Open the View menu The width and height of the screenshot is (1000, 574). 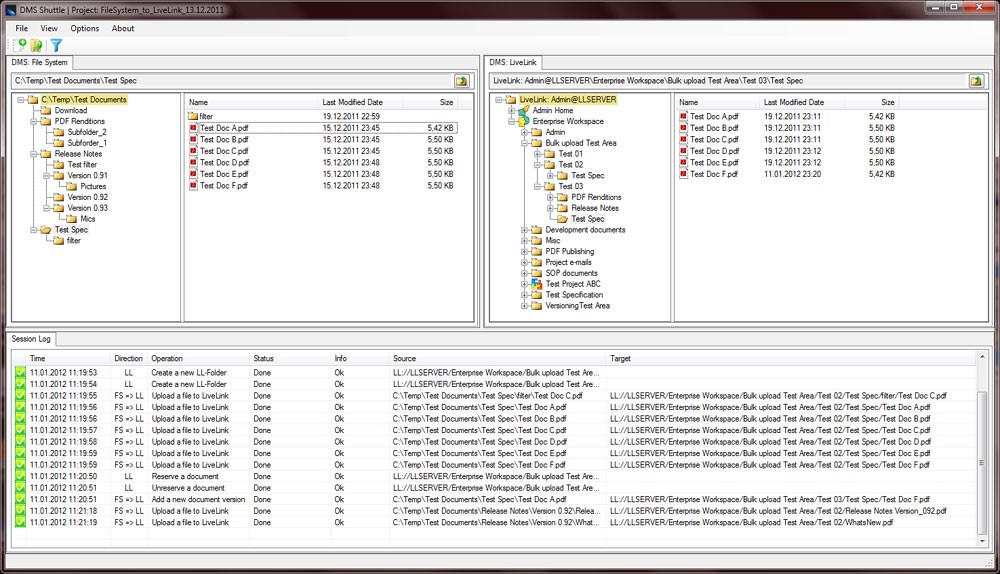[48, 28]
